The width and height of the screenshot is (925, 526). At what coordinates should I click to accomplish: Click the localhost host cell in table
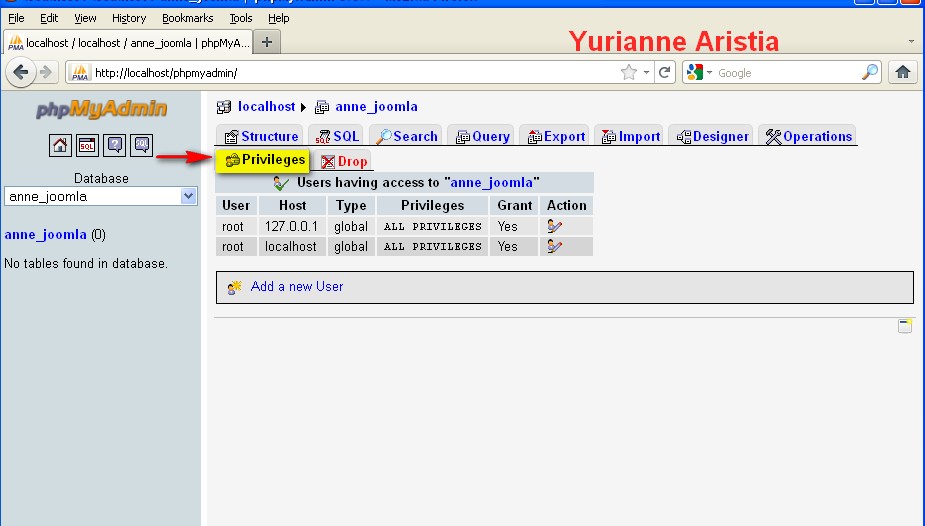point(291,246)
